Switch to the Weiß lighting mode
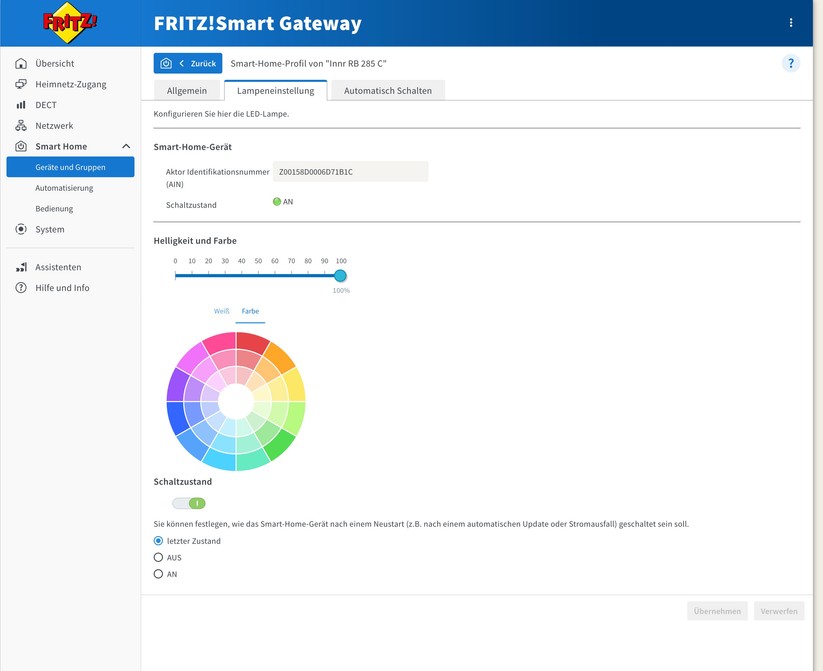Image resolution: width=823 pixels, height=671 pixels. point(220,311)
